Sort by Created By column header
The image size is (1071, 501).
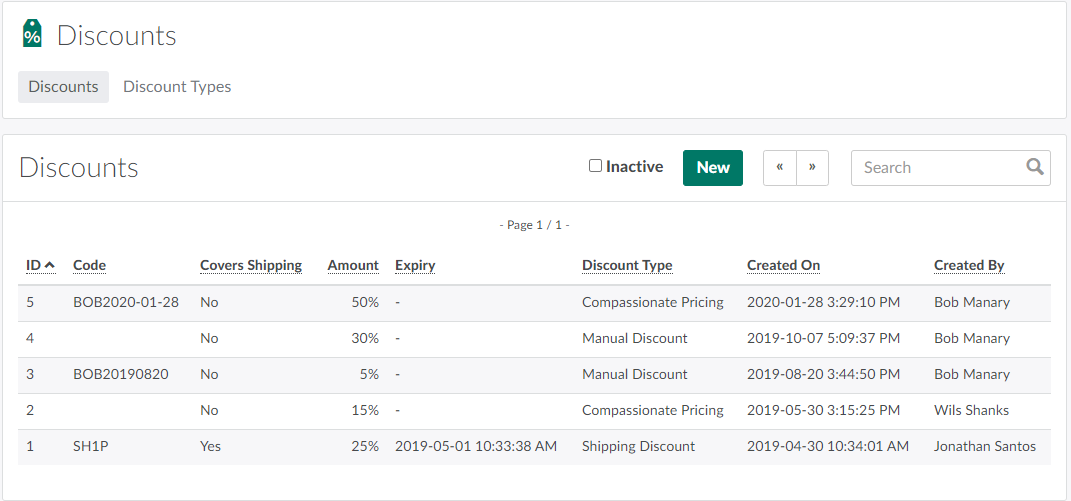(x=968, y=265)
